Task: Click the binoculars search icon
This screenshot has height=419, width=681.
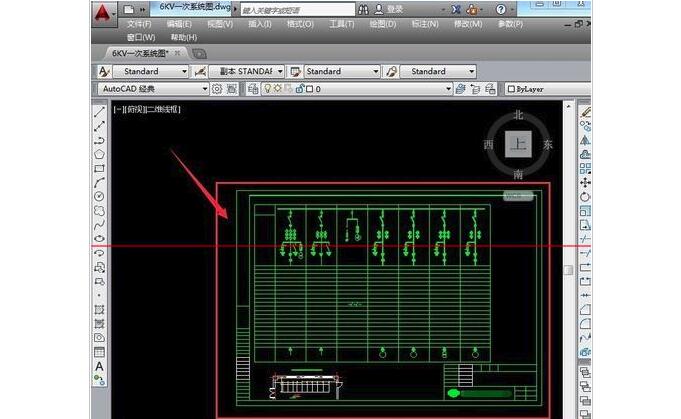Action: [363, 10]
